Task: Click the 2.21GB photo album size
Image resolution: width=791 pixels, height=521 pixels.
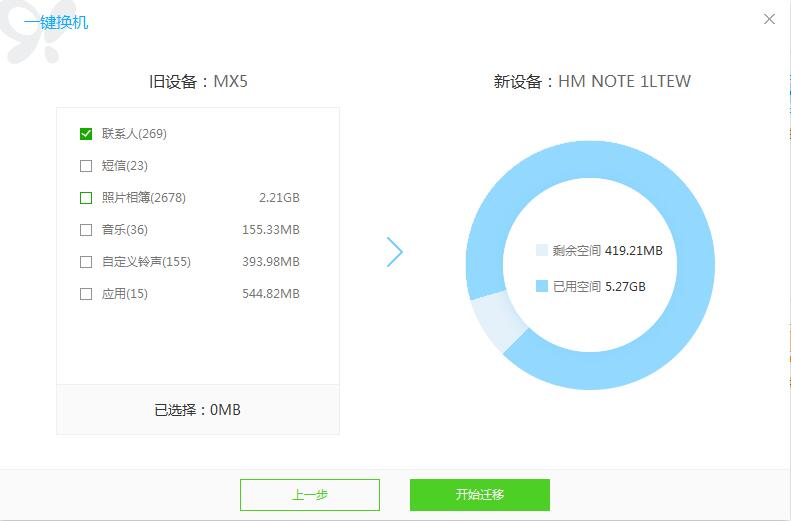Action: tap(279, 198)
